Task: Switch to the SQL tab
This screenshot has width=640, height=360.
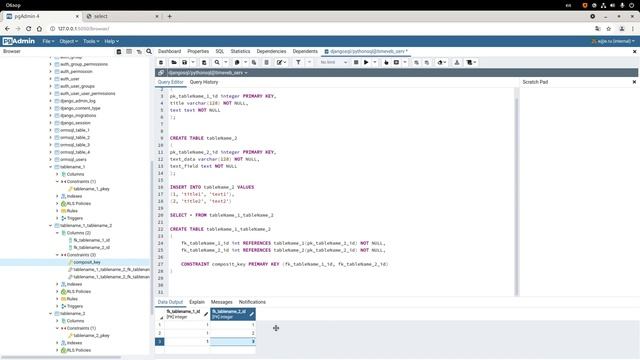Action: pos(220,51)
